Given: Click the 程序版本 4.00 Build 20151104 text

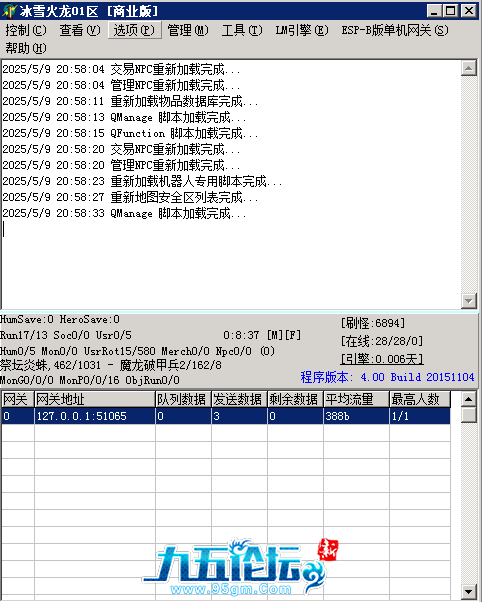Looking at the screenshot, I should click(387, 377).
